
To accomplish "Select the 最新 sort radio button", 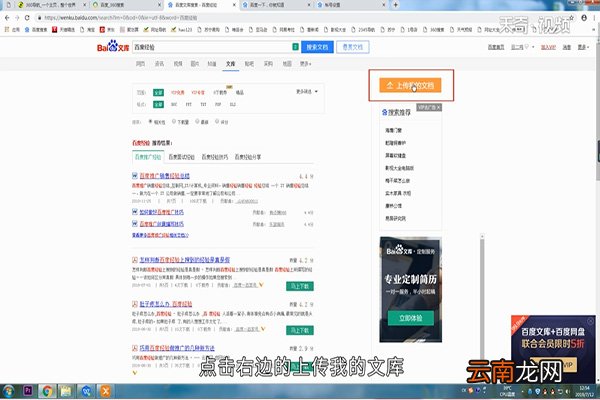I will pyautogui.click(x=197, y=121).
